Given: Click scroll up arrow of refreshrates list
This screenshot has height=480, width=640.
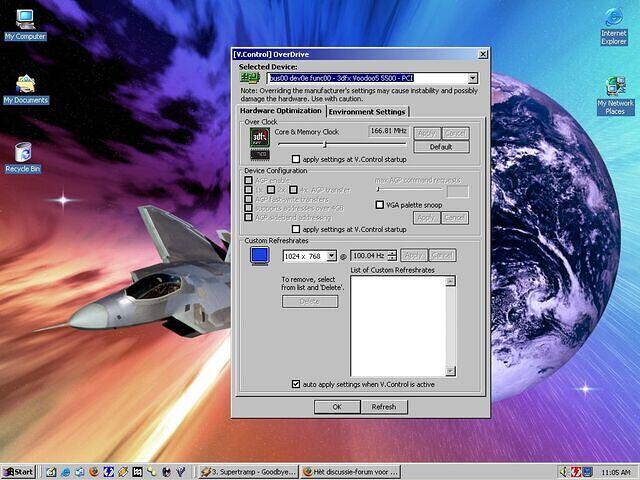Looking at the screenshot, I should (450, 281).
